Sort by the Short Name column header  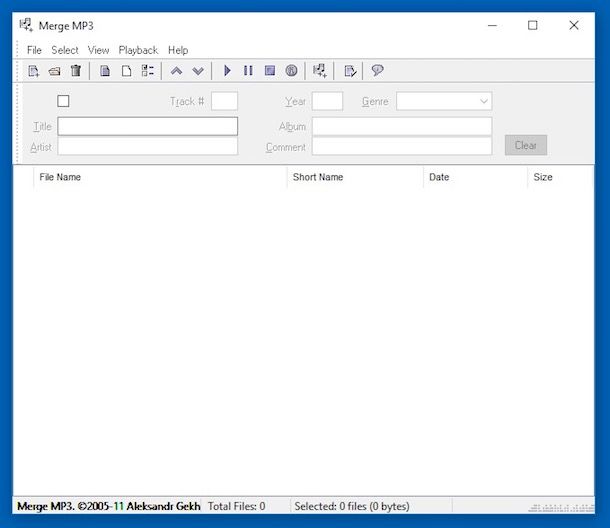[x=355, y=177]
